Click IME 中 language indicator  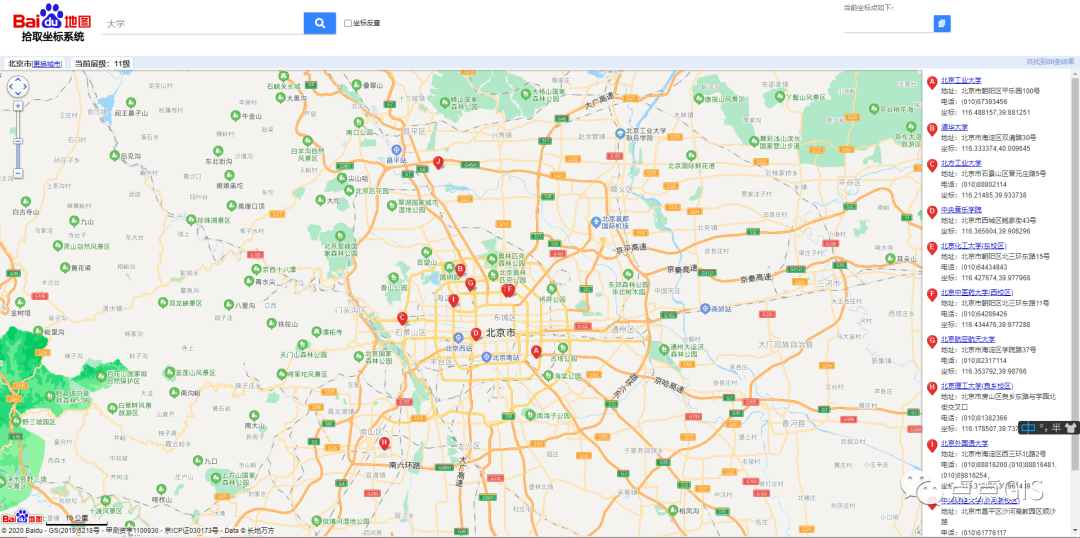pyautogui.click(x=1028, y=427)
